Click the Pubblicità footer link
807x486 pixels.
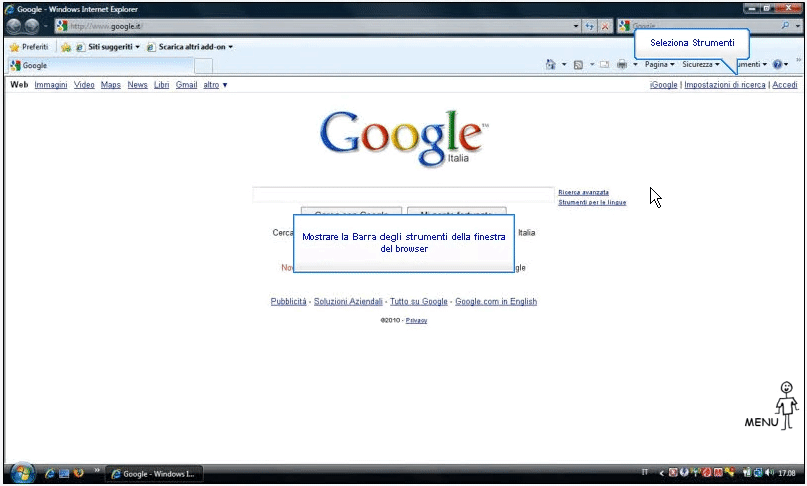[x=288, y=301]
